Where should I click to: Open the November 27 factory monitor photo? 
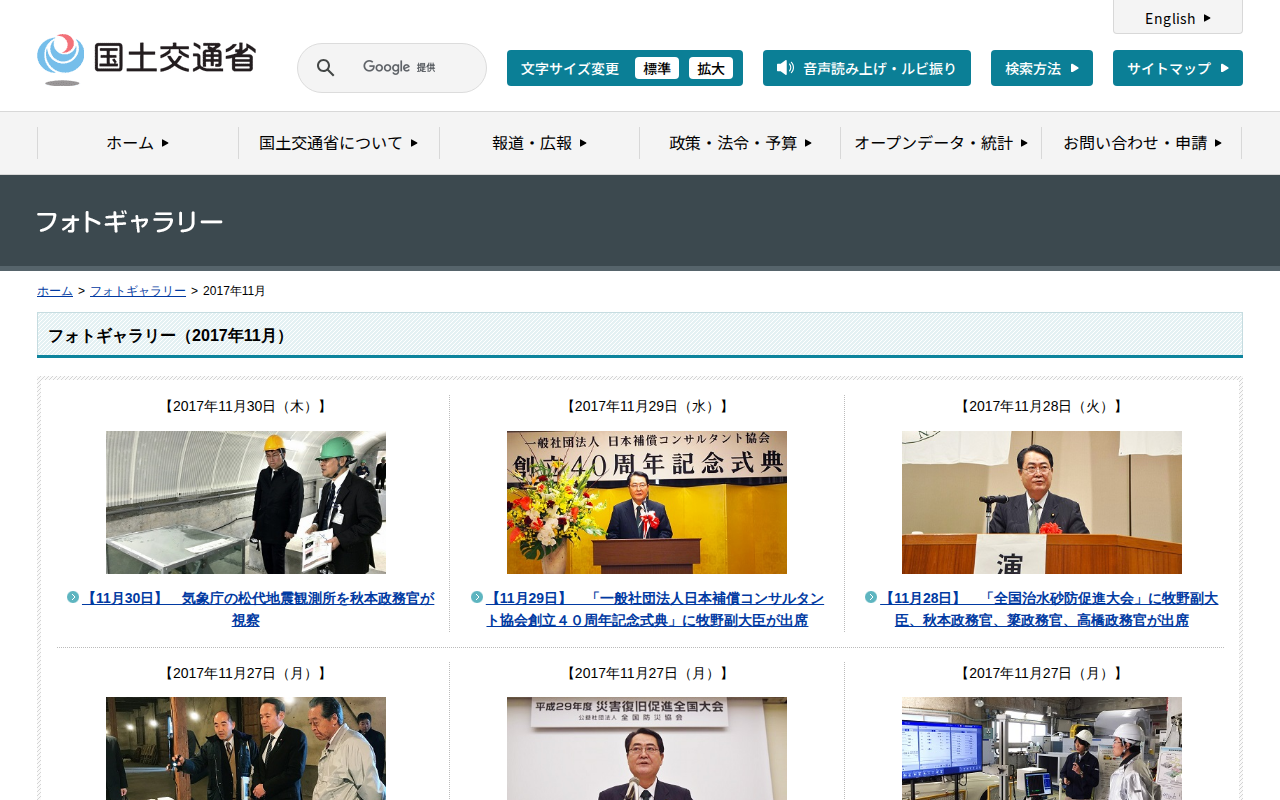(x=1042, y=748)
